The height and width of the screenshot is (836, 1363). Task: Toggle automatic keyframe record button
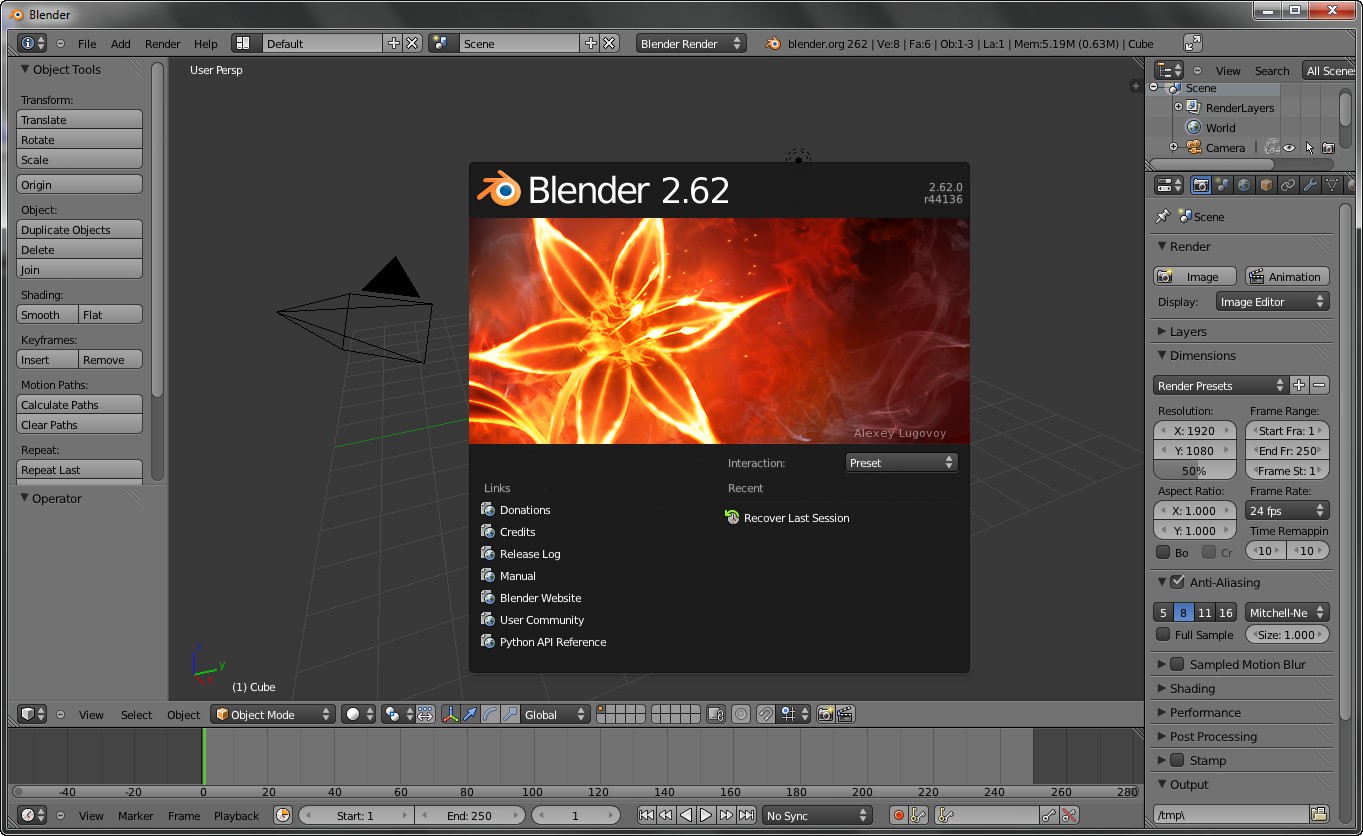(899, 816)
